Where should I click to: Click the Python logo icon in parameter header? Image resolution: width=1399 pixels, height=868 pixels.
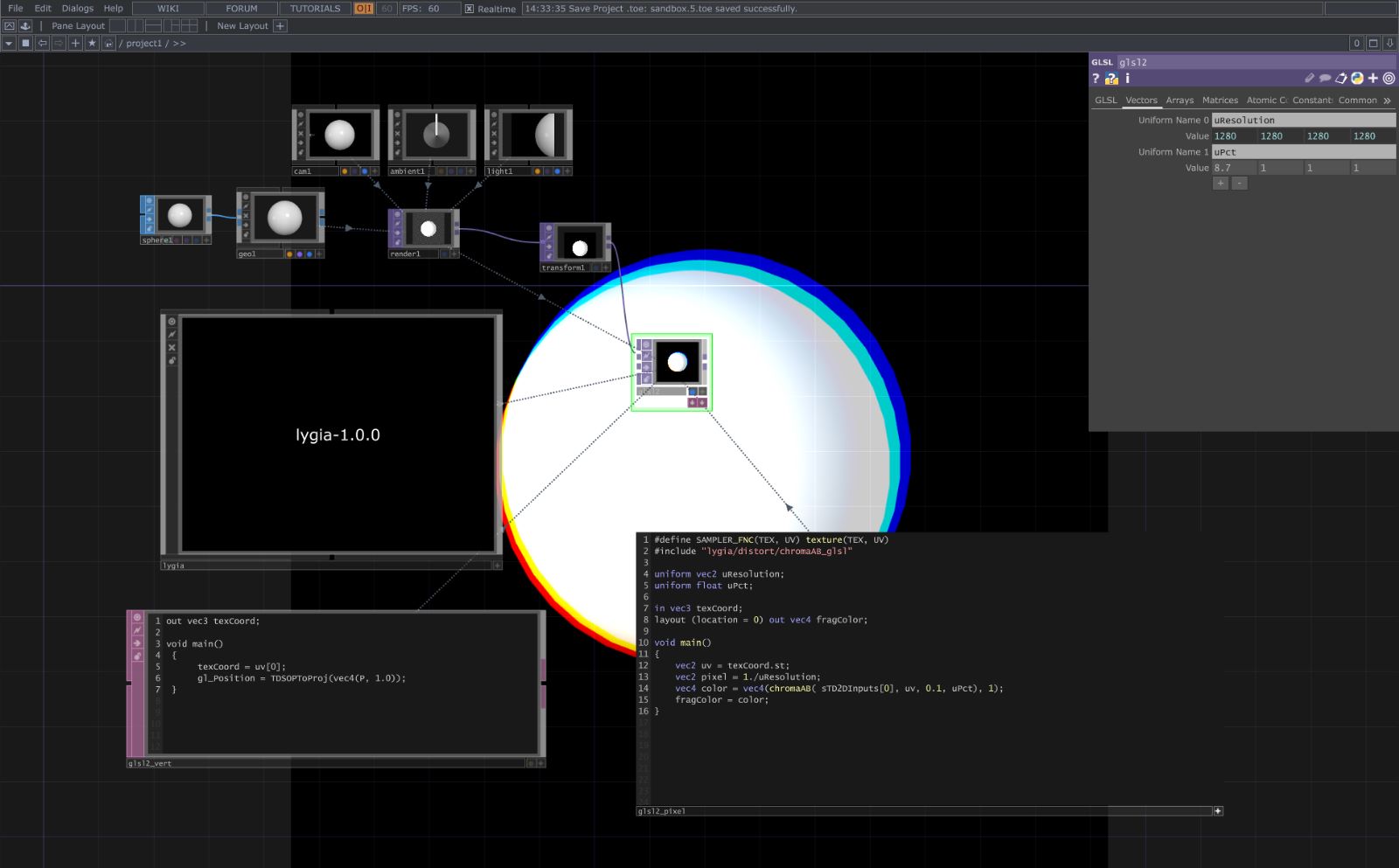pos(1357,79)
